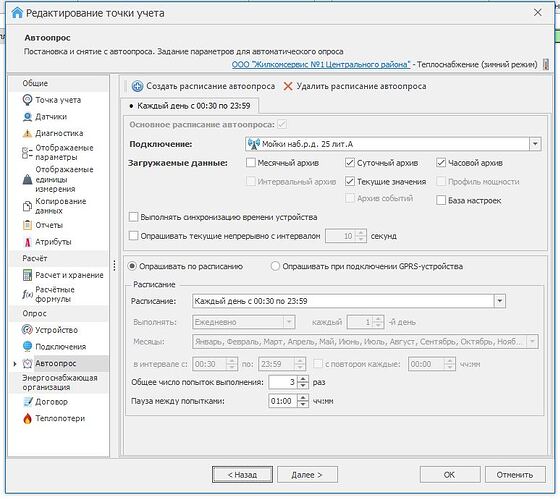Click the Договор document icon
The width and height of the screenshot is (560, 500).
tap(28, 402)
